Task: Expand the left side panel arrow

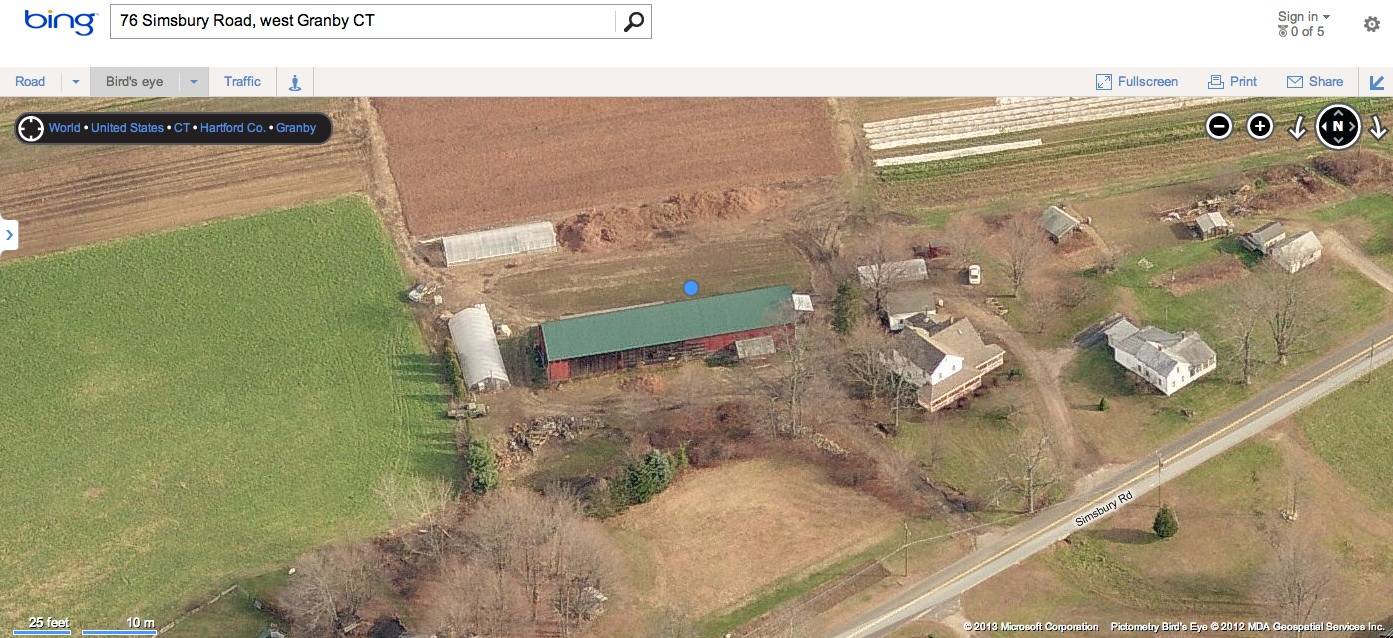Action: [x=9, y=235]
